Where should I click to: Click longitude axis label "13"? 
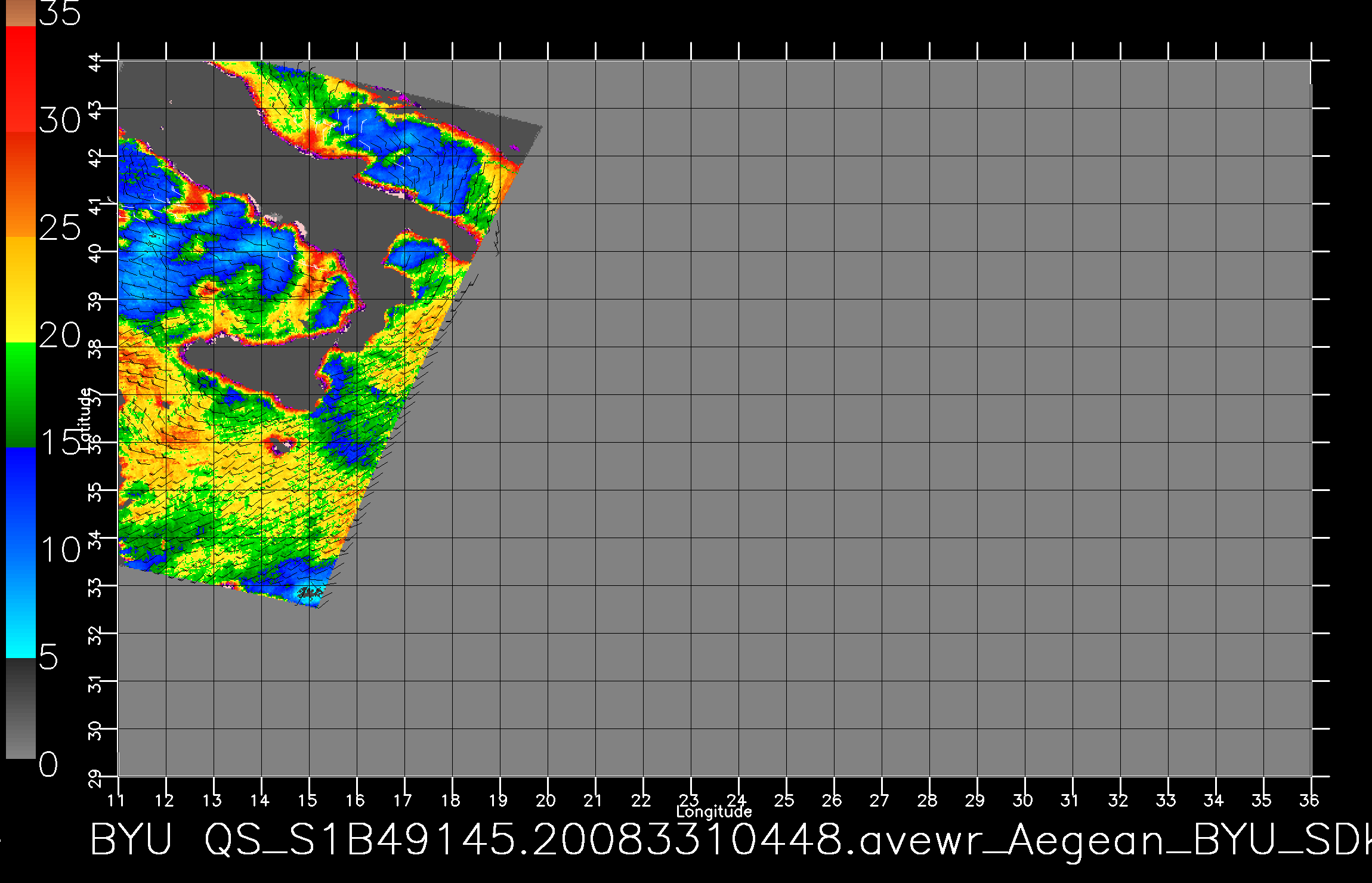pyautogui.click(x=212, y=800)
